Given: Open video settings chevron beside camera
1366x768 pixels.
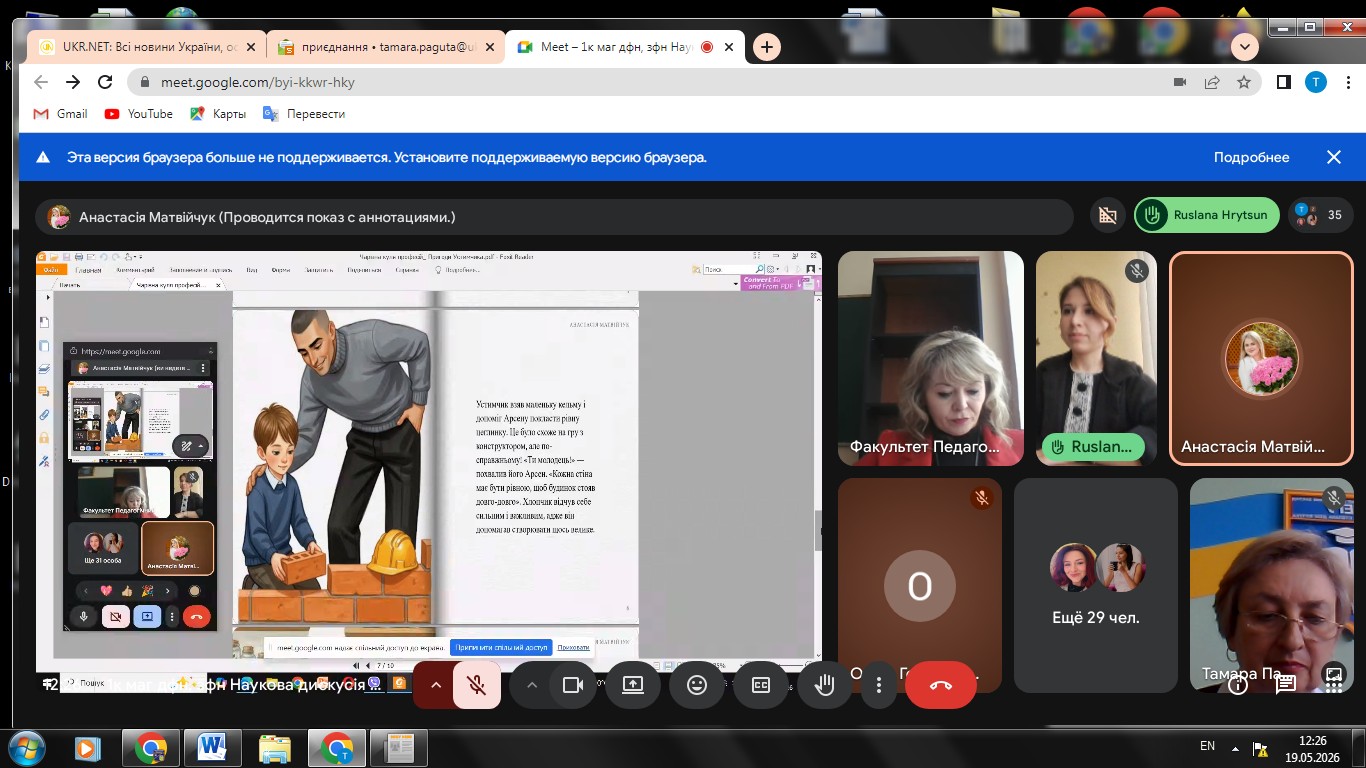Looking at the screenshot, I should click(532, 685).
